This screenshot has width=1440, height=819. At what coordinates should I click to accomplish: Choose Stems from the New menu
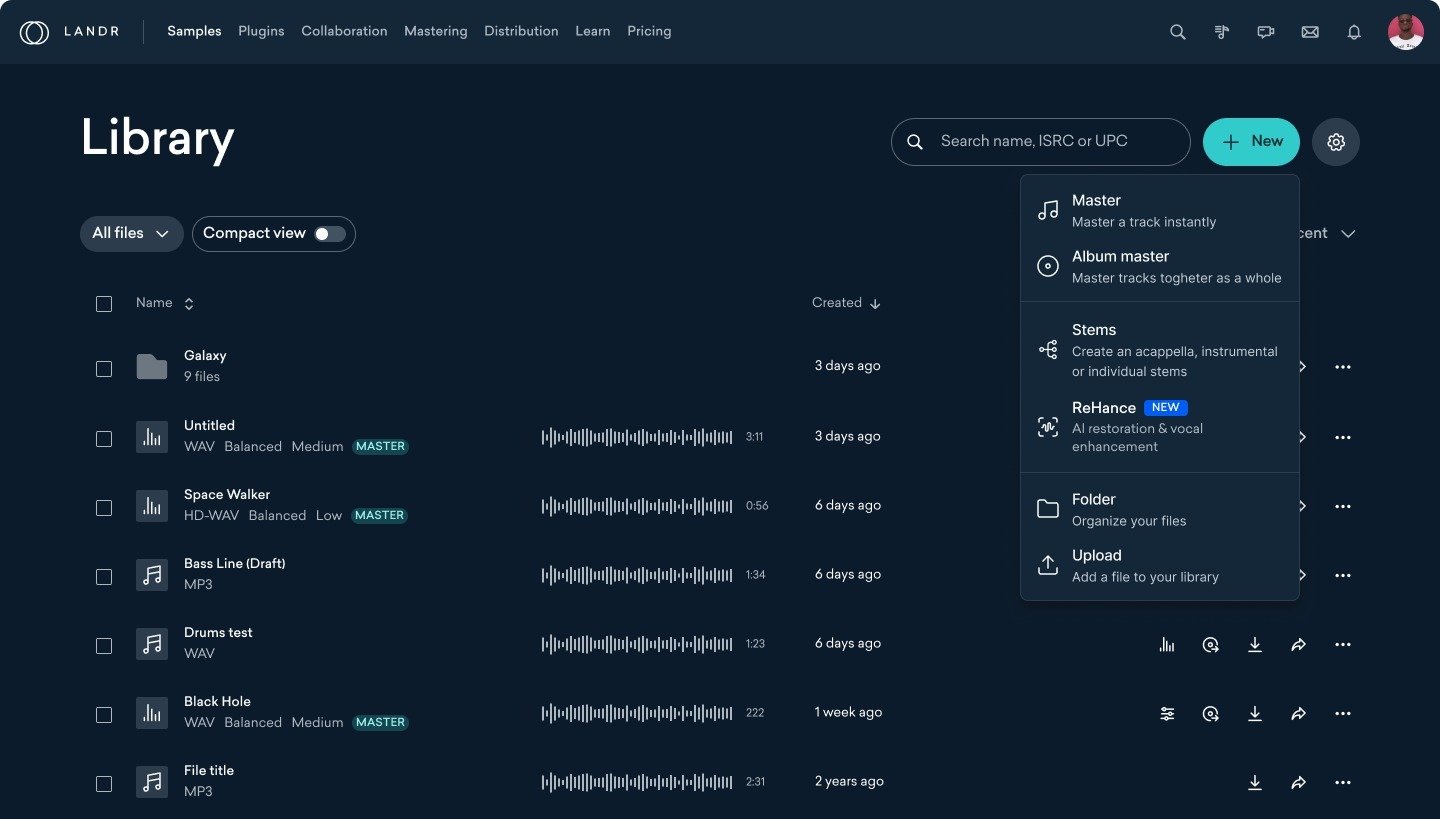(x=1160, y=350)
